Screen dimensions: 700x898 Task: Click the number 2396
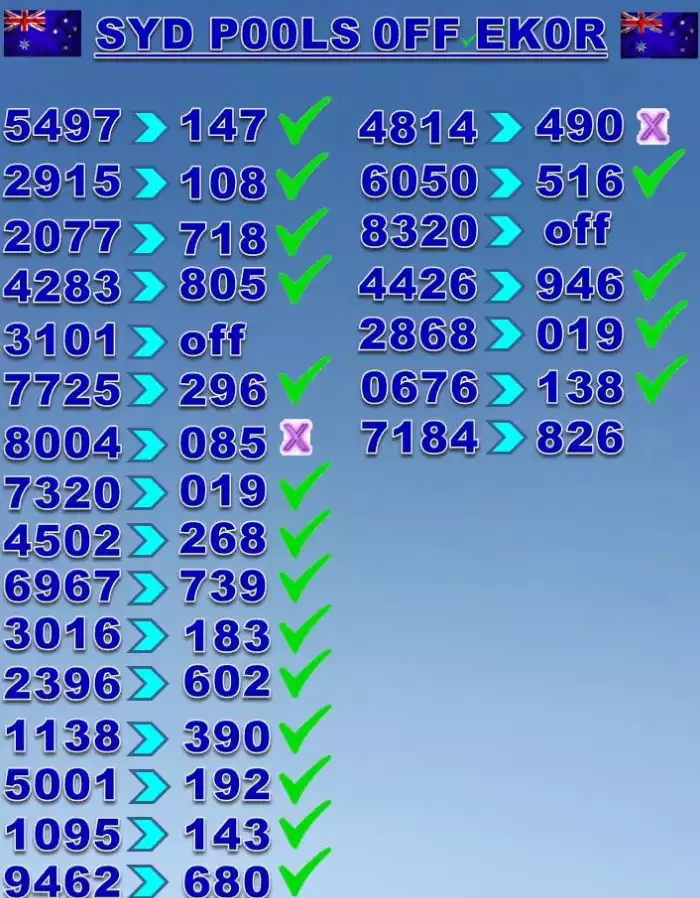coord(62,684)
